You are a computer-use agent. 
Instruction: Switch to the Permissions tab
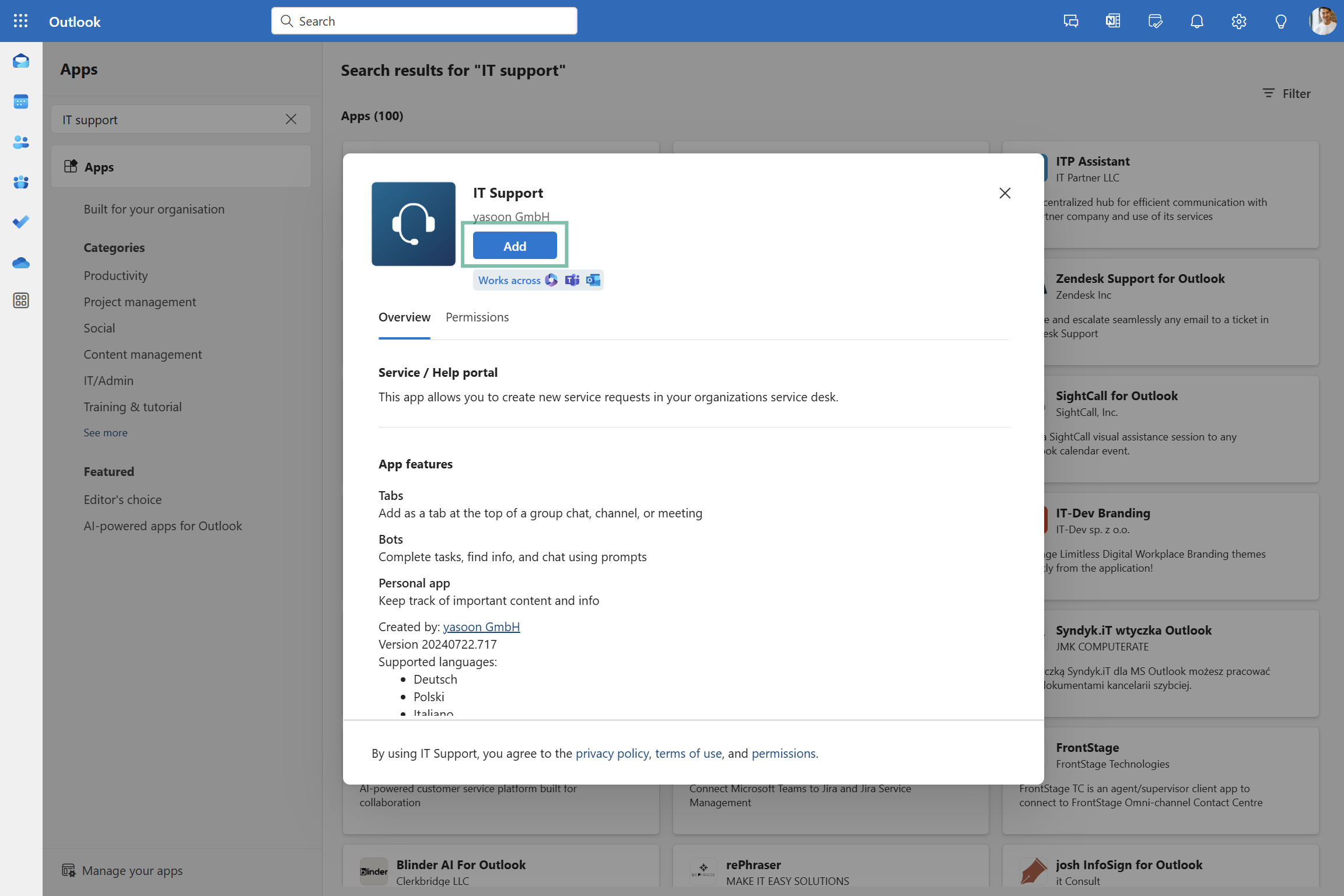477,317
